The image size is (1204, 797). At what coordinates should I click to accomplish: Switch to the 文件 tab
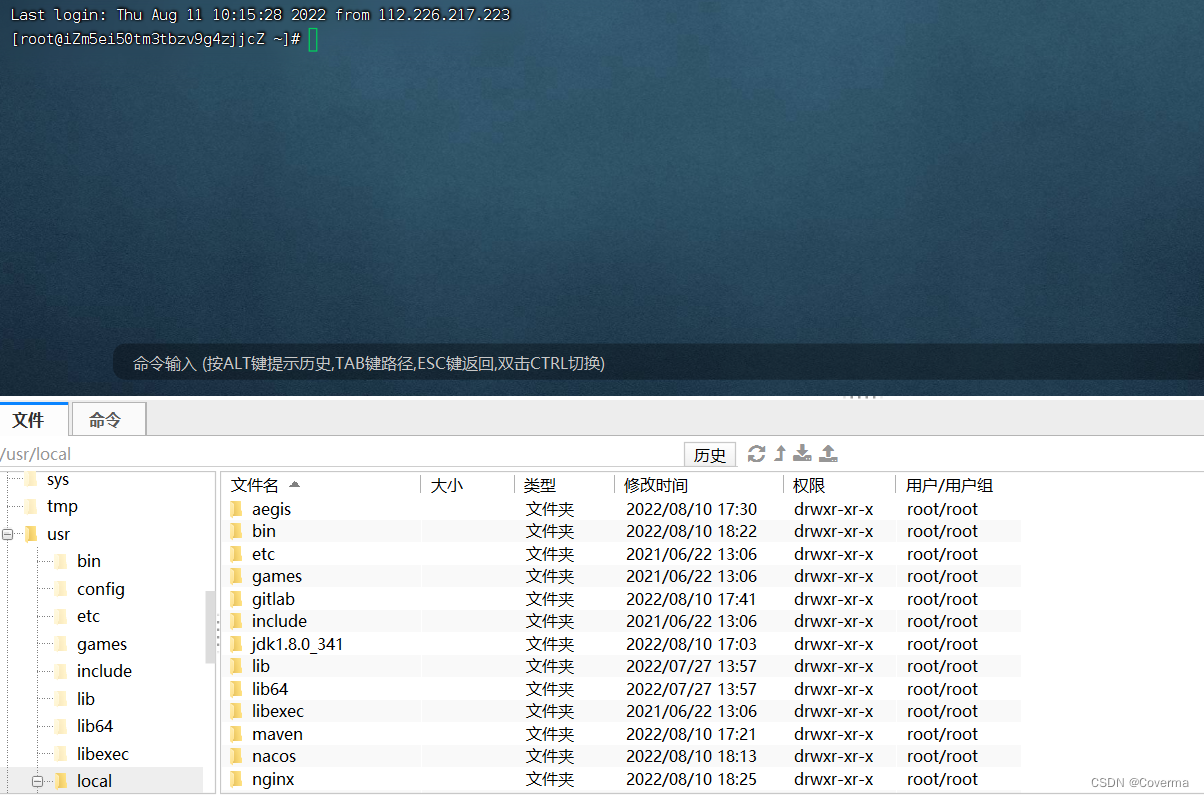(x=34, y=420)
